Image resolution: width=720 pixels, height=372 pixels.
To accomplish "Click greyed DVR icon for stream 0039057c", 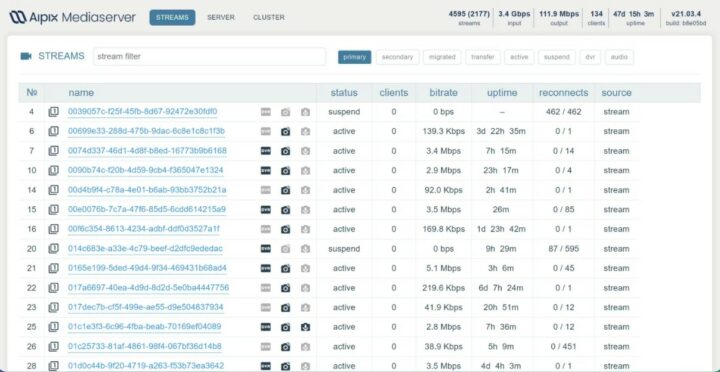I will (266, 112).
